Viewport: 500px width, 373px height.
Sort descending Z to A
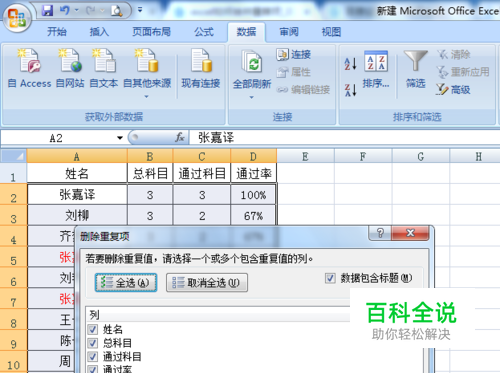pyautogui.click(x=350, y=90)
